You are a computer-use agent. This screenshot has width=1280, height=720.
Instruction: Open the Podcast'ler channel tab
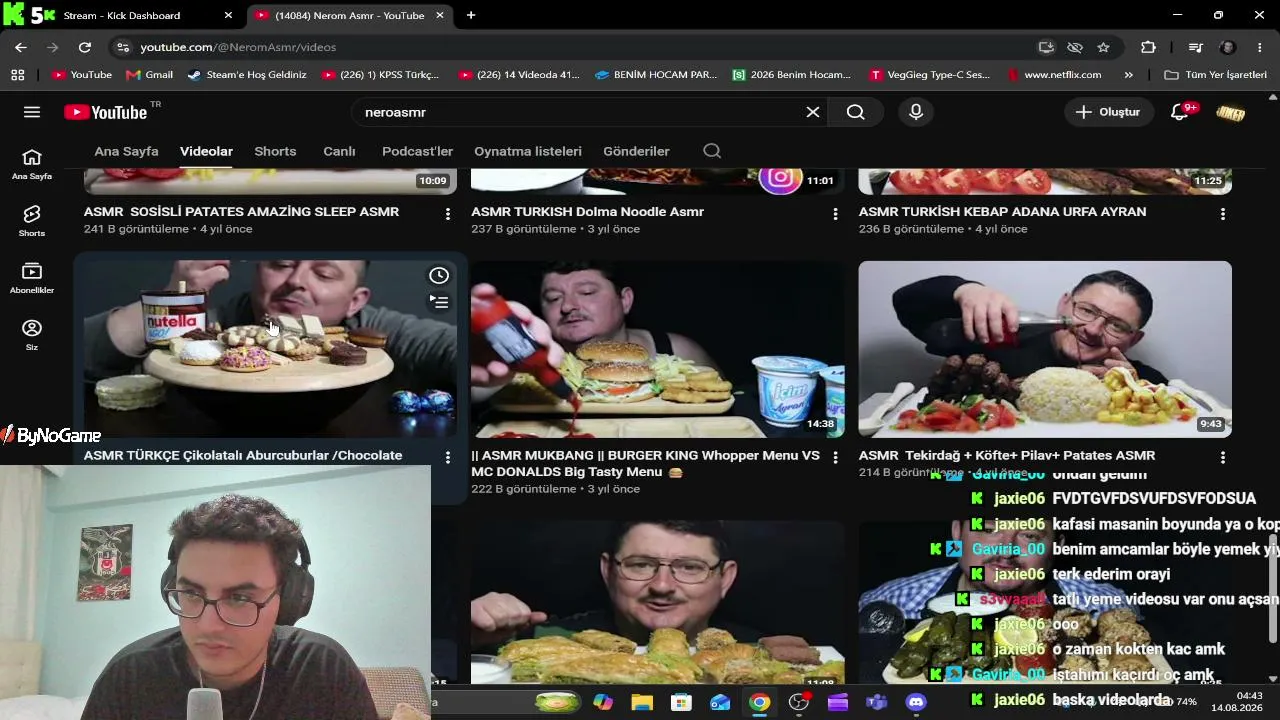417,151
